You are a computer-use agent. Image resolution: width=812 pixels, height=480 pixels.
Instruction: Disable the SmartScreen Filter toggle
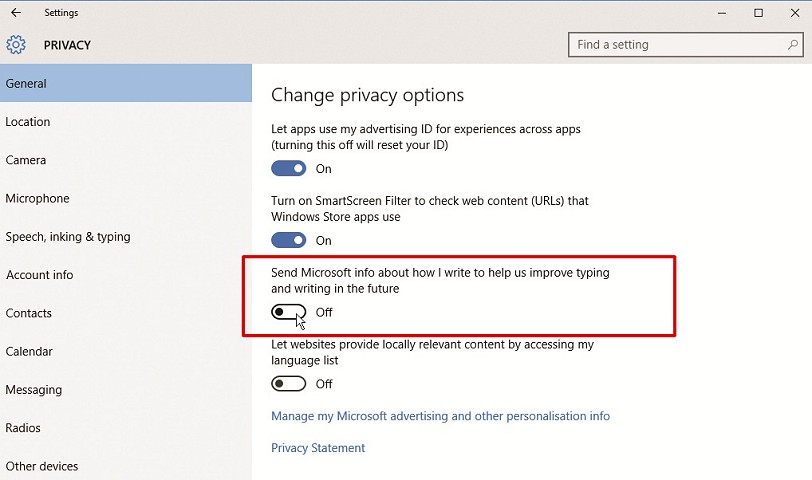tap(288, 240)
